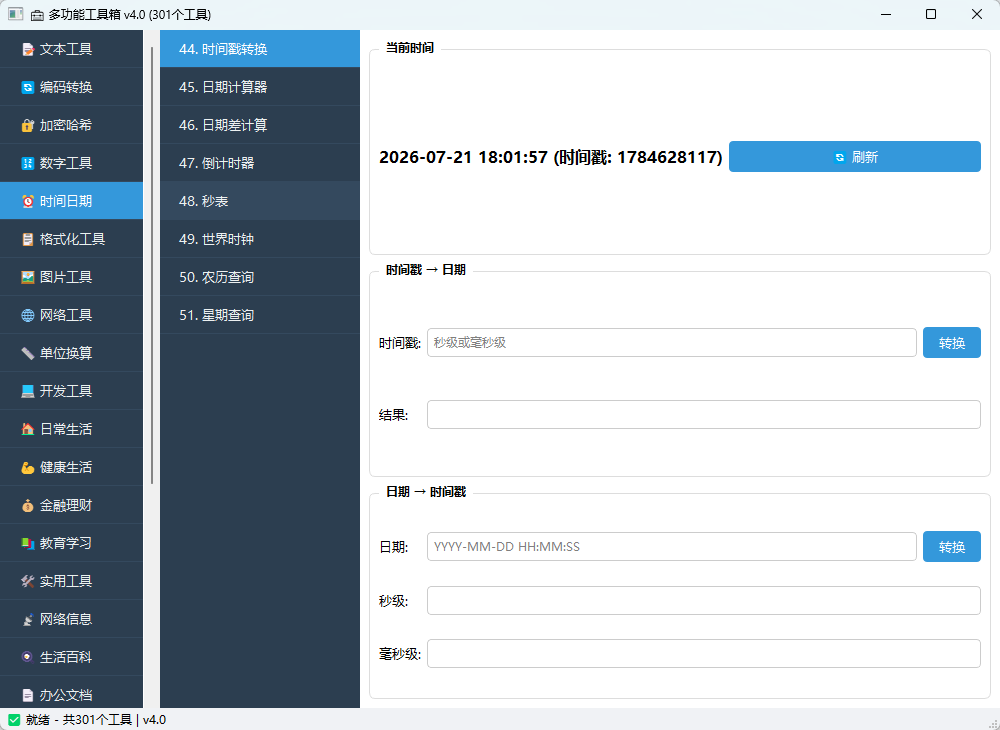Focus the 时间戳 input field
The image size is (1000, 730).
672,343
